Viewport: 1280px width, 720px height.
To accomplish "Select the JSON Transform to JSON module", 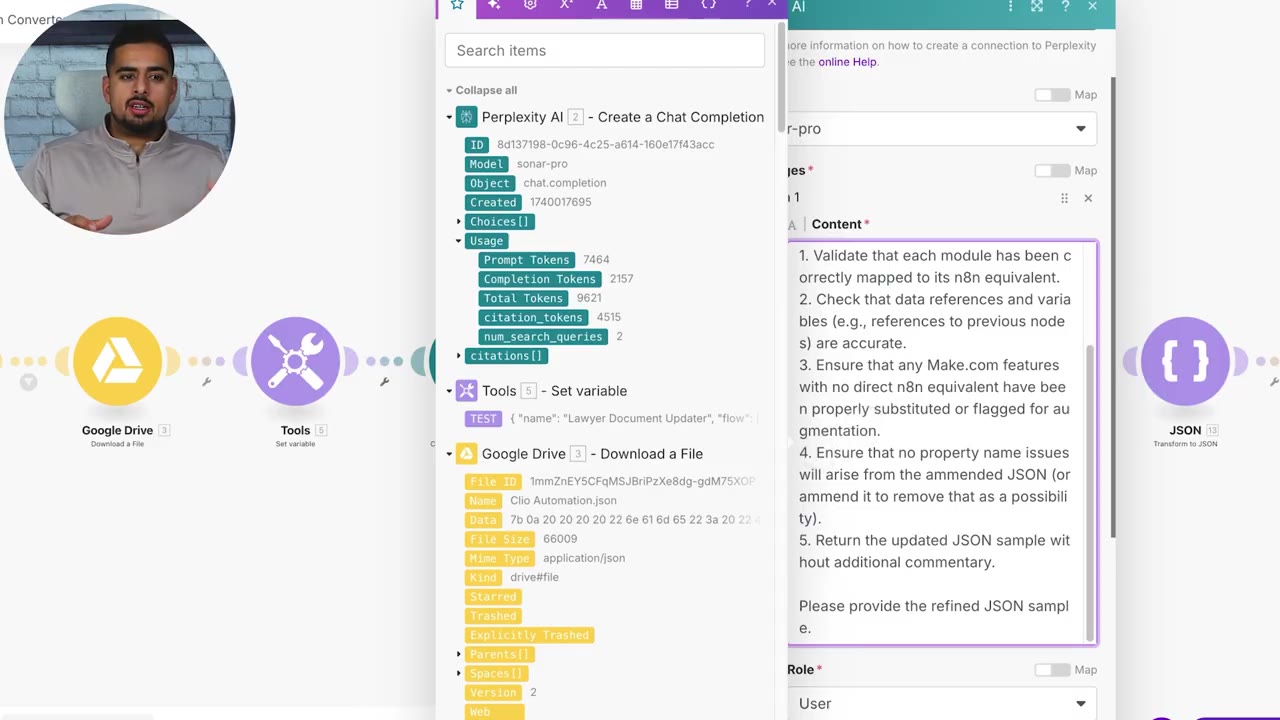I will 1185,361.
